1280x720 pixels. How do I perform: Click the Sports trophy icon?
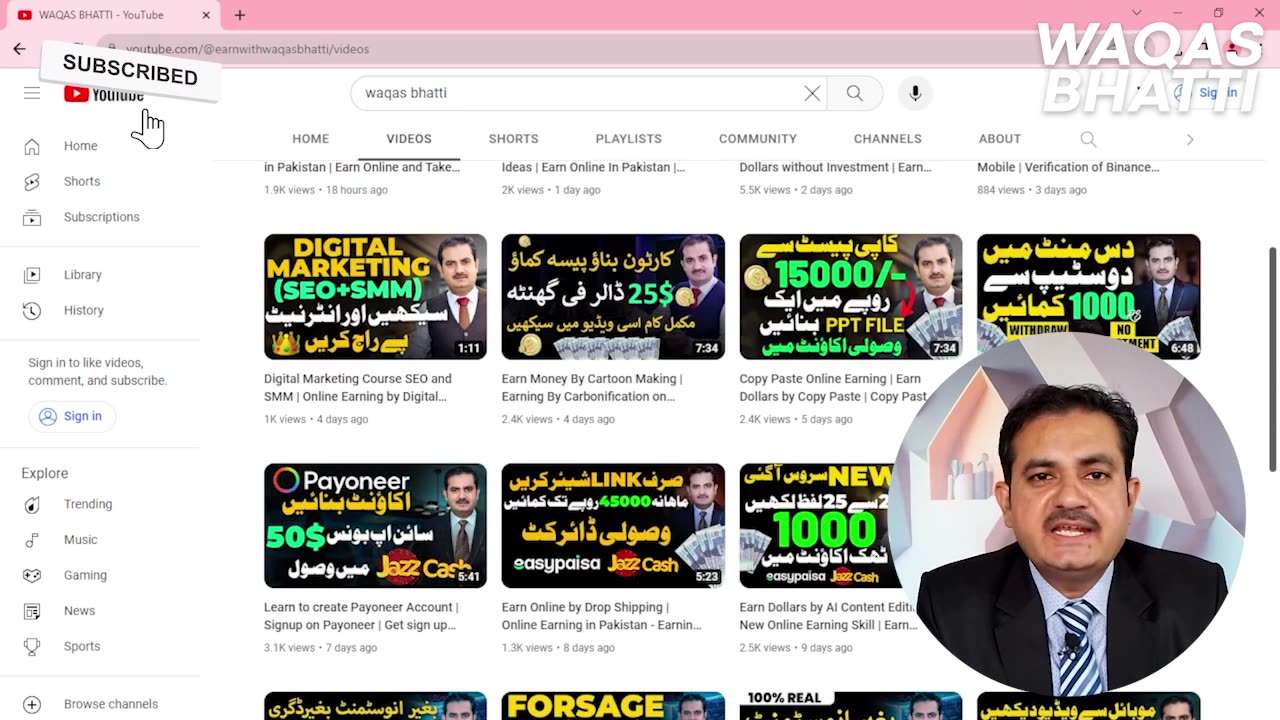[x=32, y=647]
